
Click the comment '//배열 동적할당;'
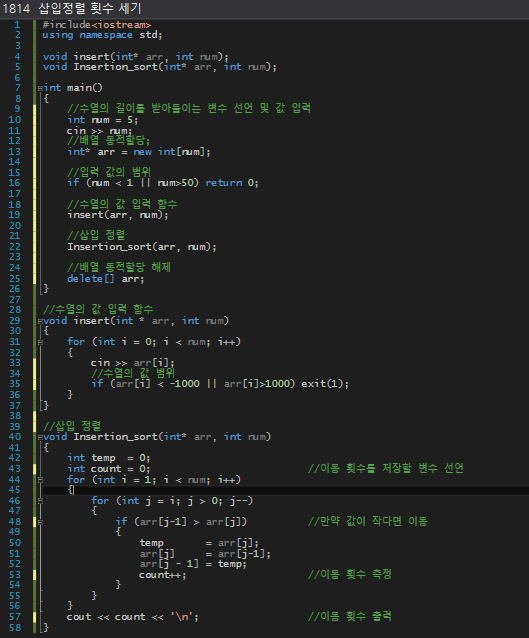108,141
